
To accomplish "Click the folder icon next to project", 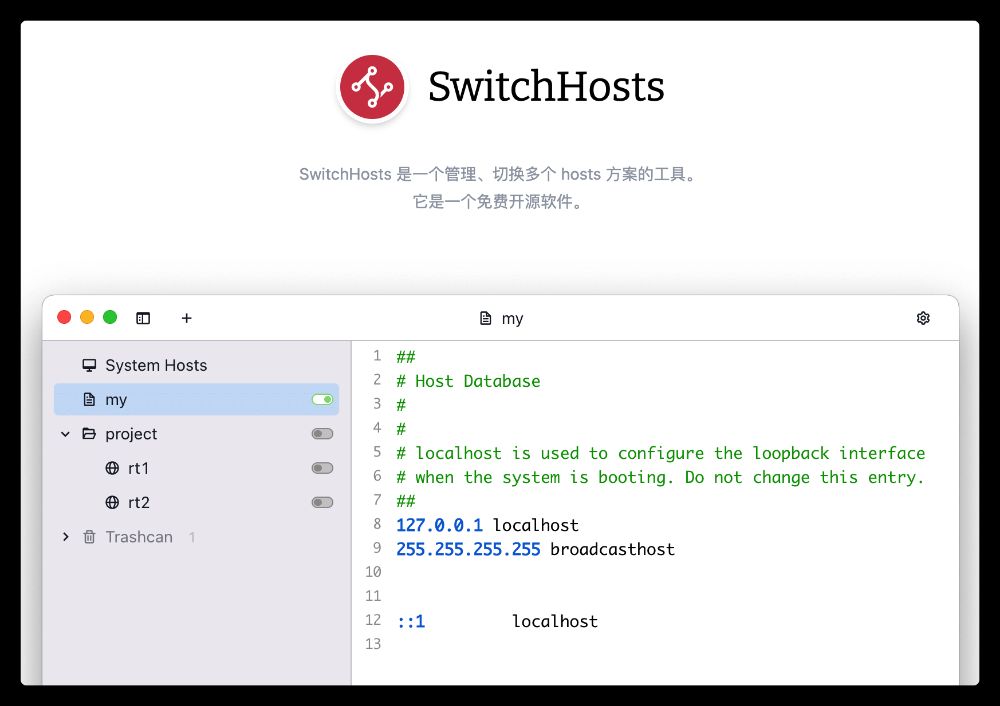I will click(x=89, y=434).
